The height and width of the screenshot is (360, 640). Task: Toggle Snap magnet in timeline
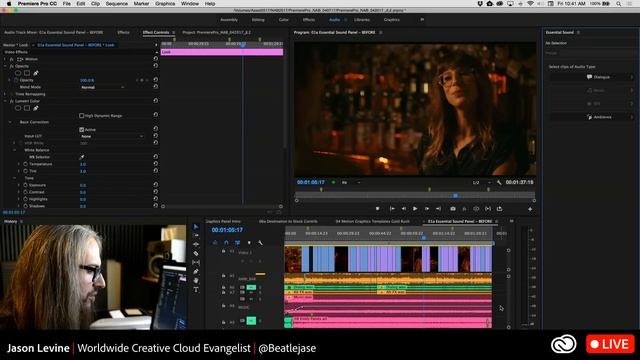226,242
